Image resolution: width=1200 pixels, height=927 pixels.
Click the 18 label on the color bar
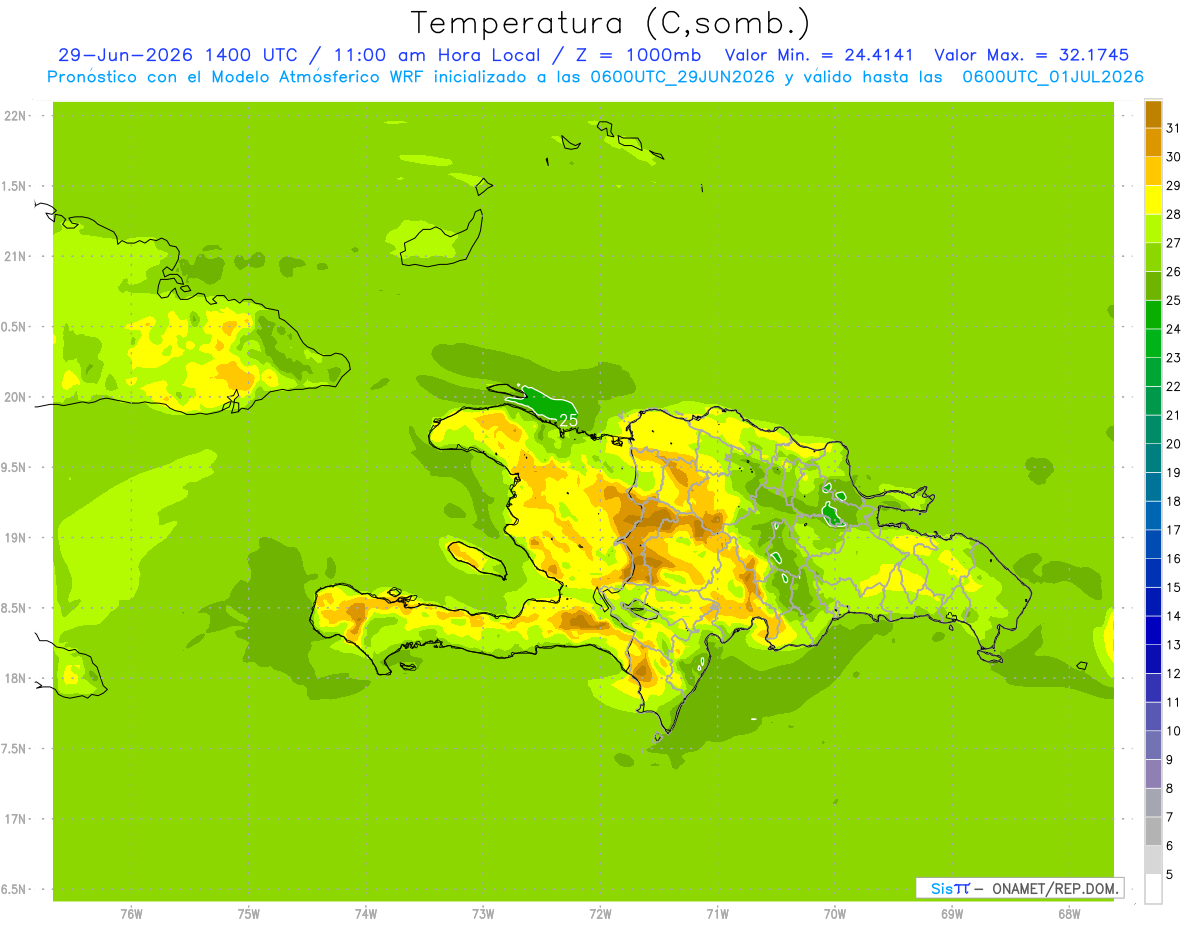point(1174,501)
